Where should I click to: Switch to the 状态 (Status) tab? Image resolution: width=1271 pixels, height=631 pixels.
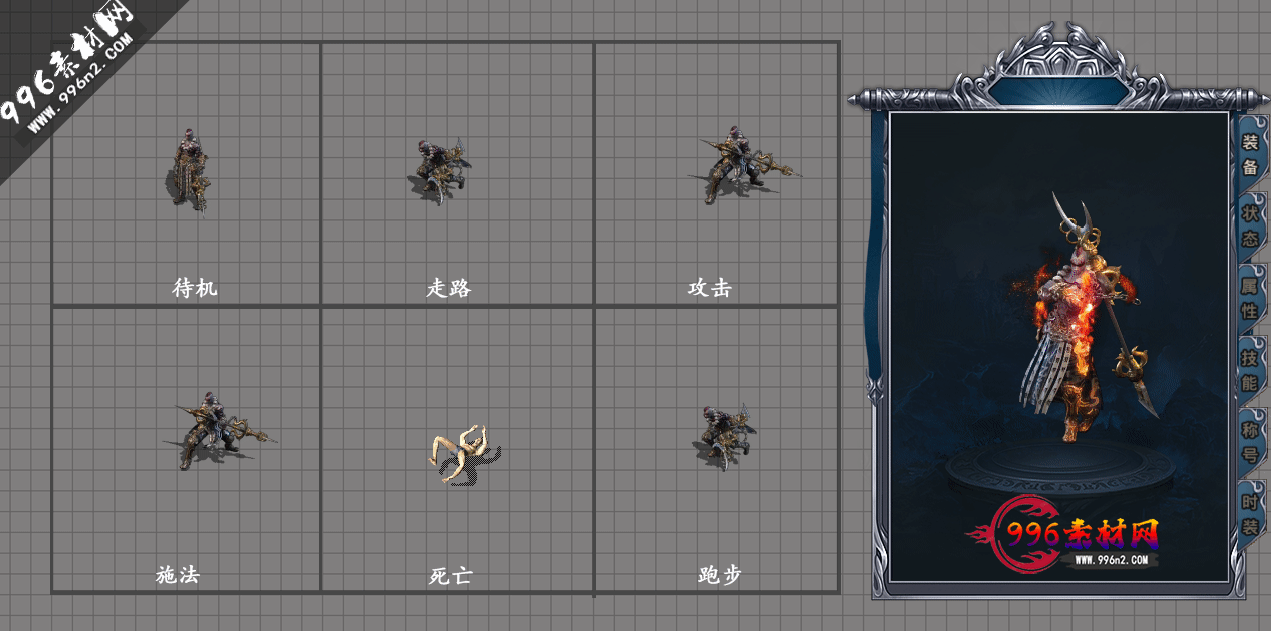1250,227
